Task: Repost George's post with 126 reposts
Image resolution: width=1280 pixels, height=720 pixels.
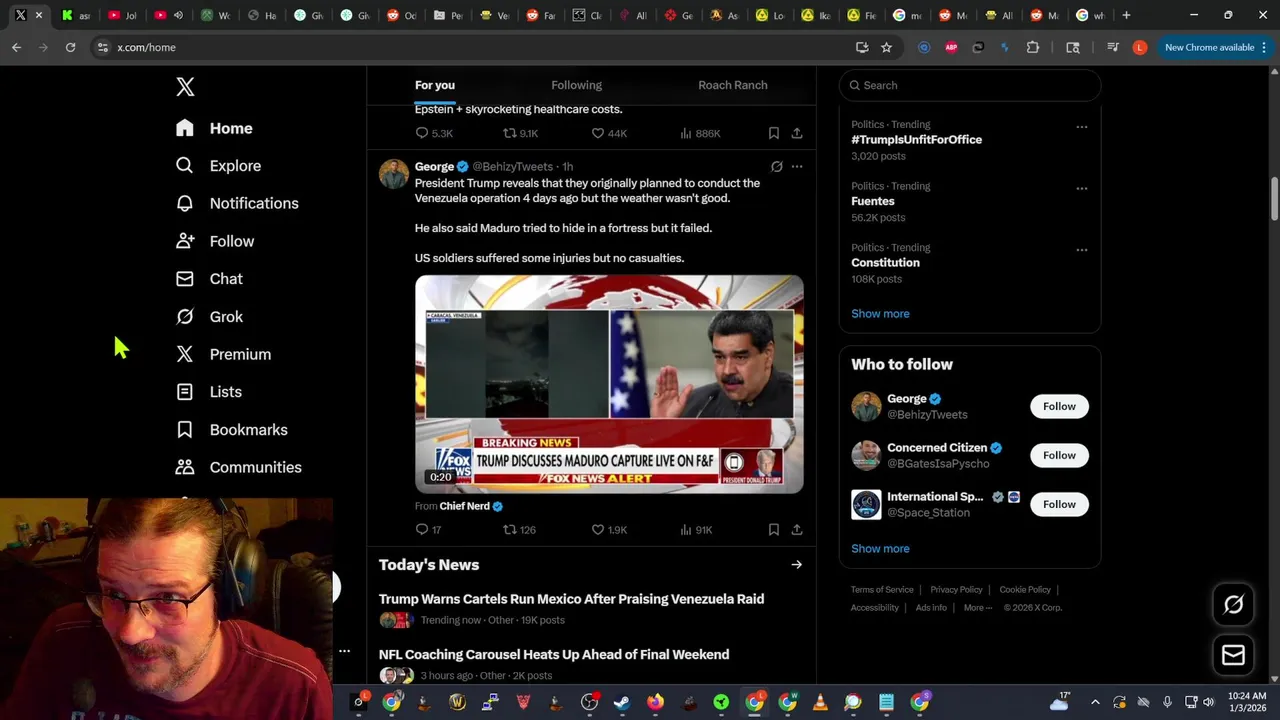Action: tap(520, 530)
